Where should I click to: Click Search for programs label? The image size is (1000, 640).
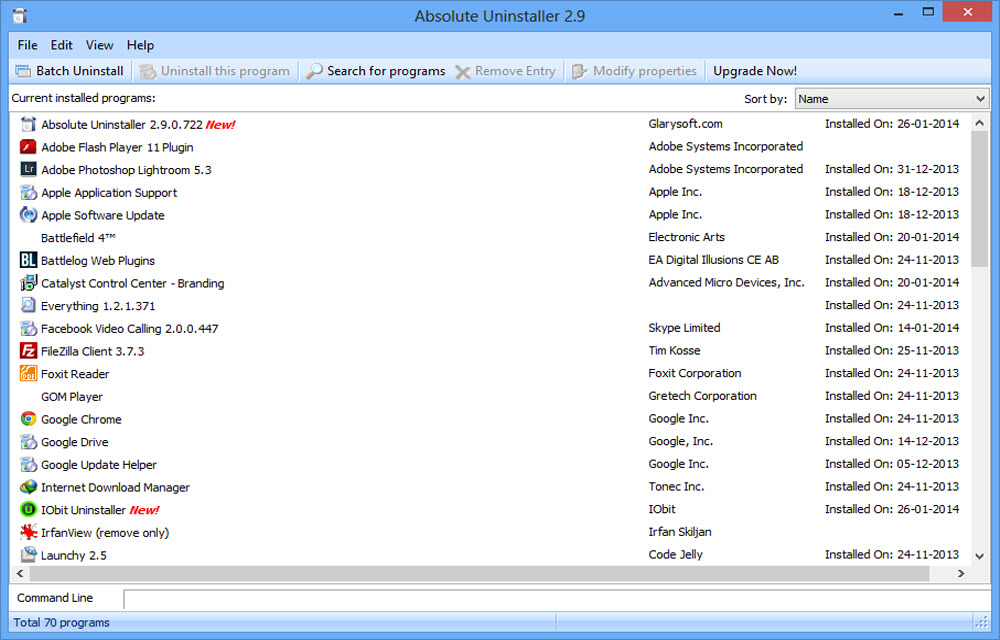point(386,71)
